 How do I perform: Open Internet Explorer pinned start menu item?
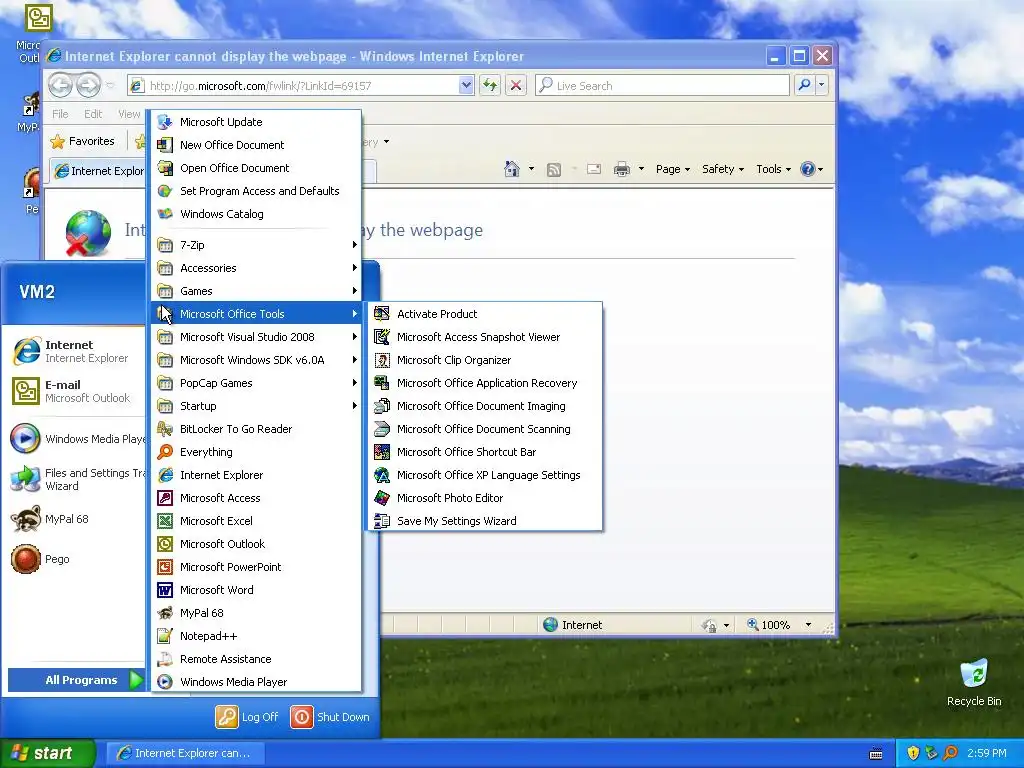[76, 351]
